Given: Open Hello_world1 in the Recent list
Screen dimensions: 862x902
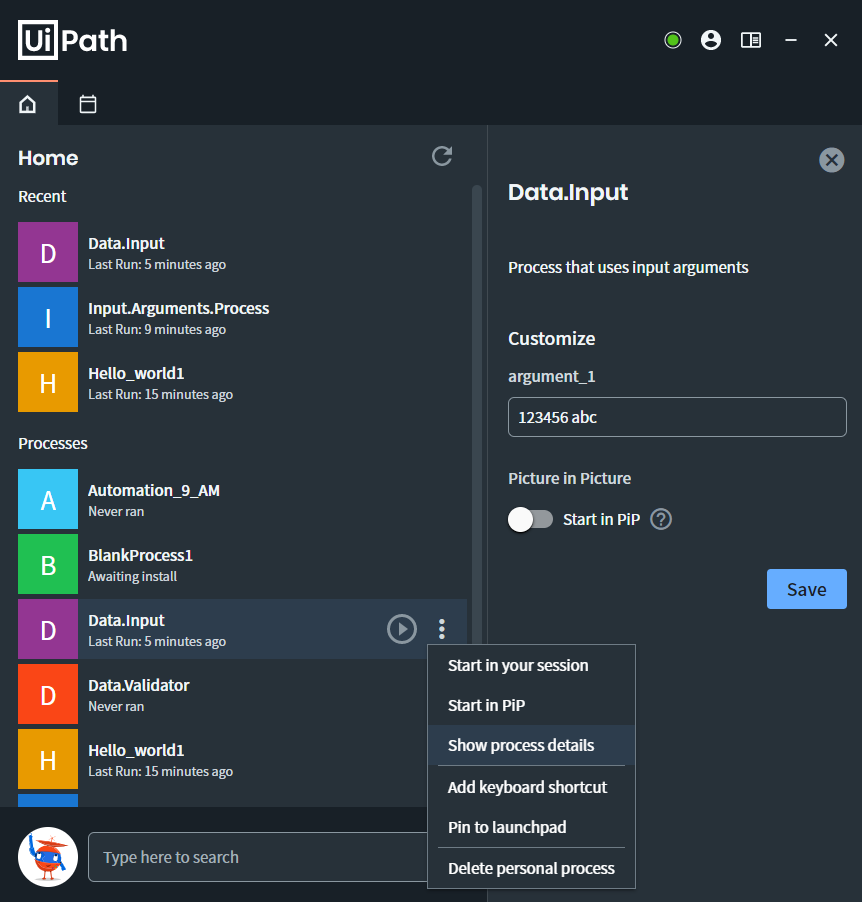Looking at the screenshot, I should click(x=242, y=382).
